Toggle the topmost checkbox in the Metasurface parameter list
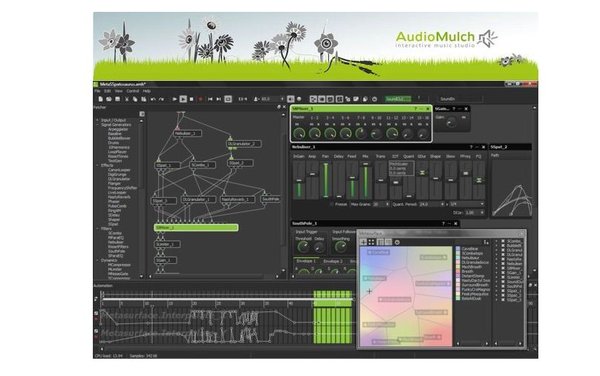The height and width of the screenshot is (376, 600). pos(503,241)
